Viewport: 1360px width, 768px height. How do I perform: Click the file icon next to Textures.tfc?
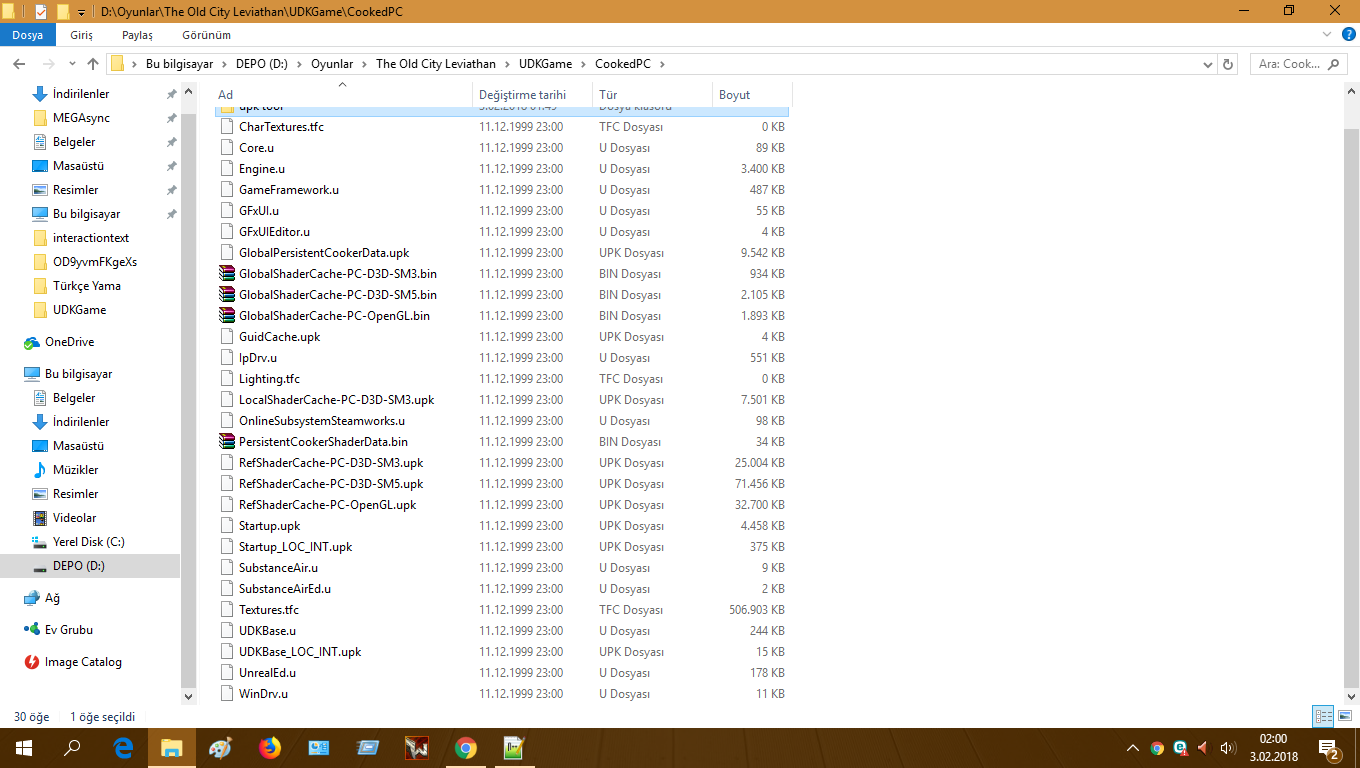226,610
